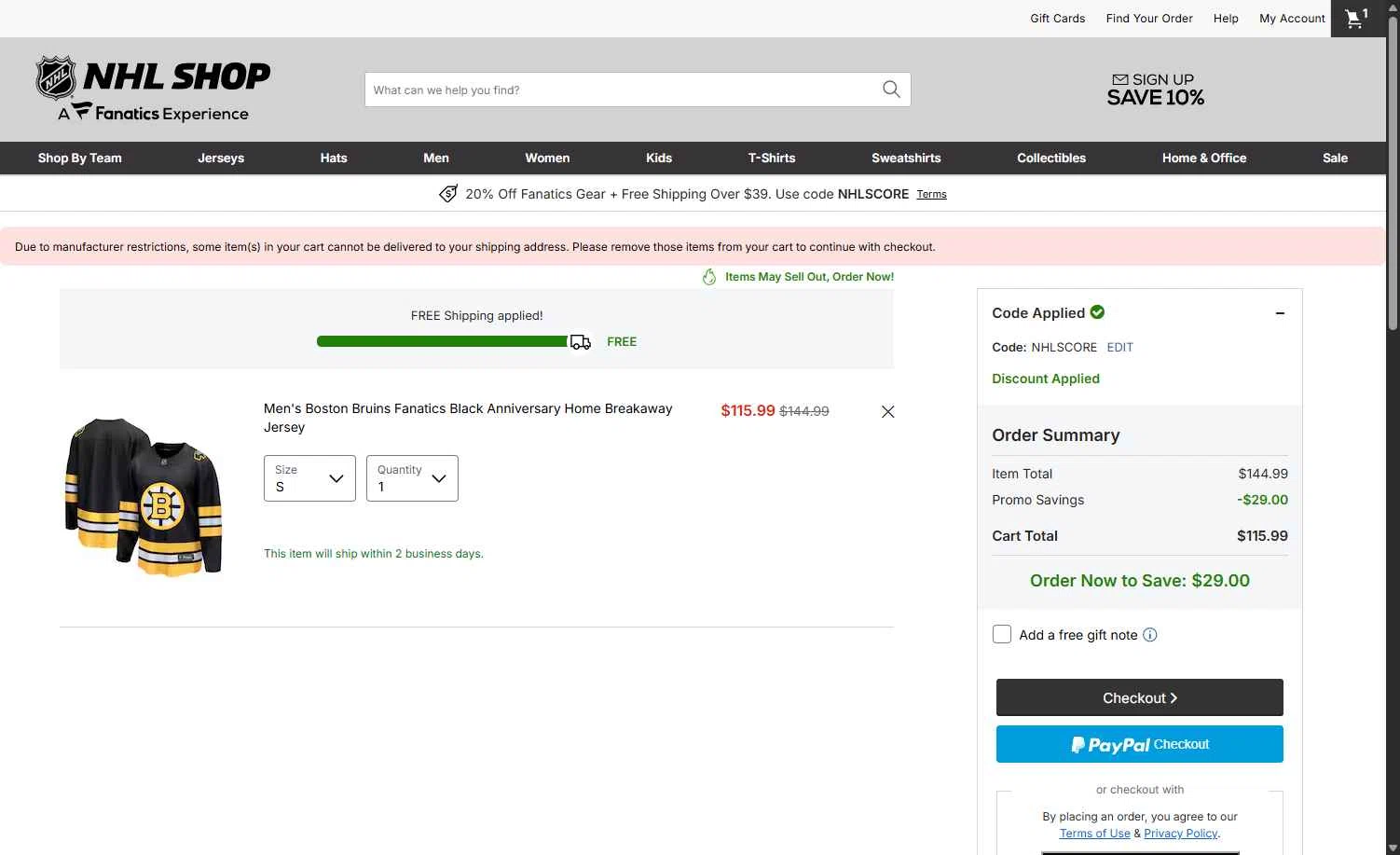Click the Bruins jersey thumbnail

click(x=144, y=496)
